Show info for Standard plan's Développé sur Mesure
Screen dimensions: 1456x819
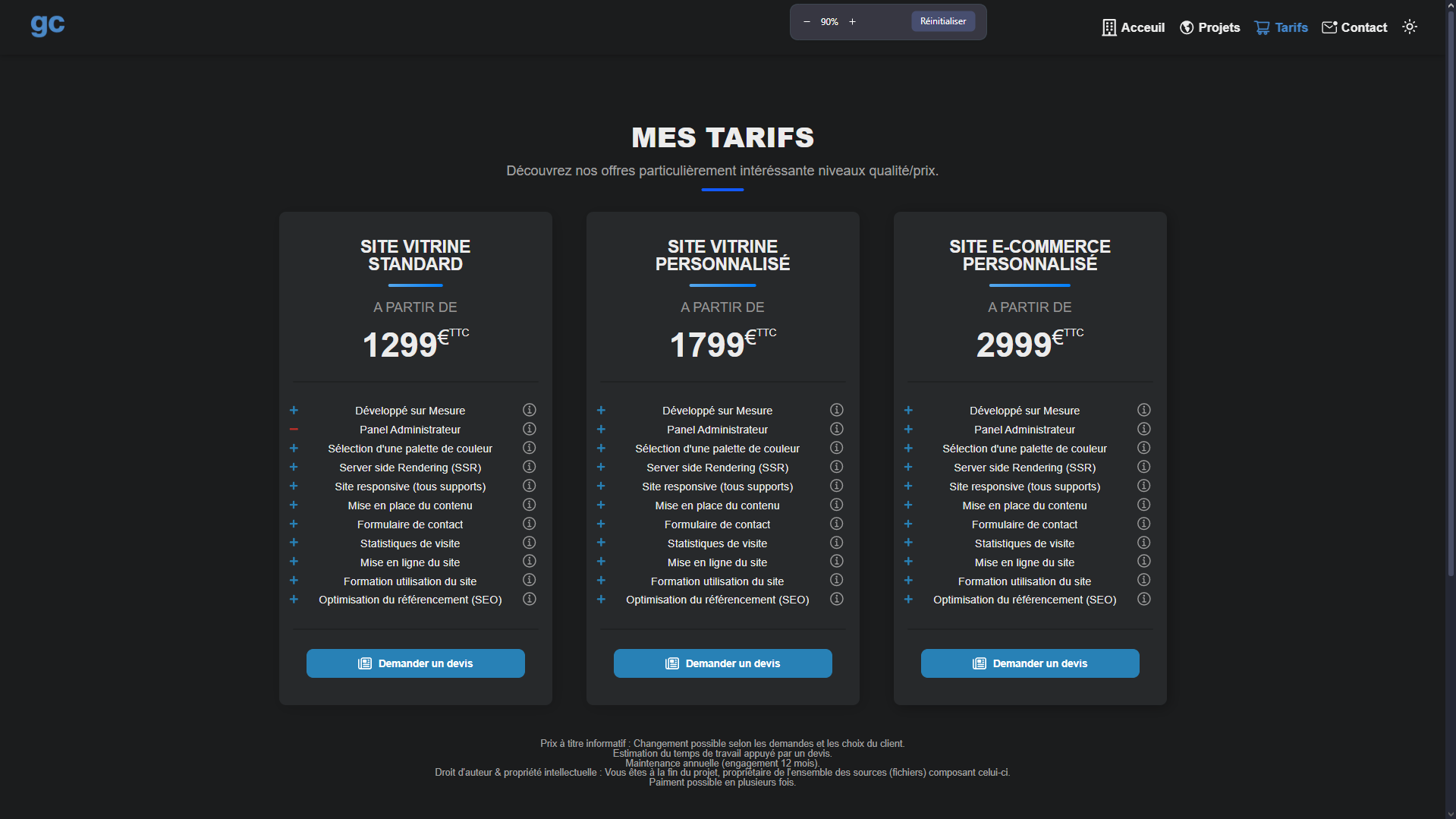(530, 410)
